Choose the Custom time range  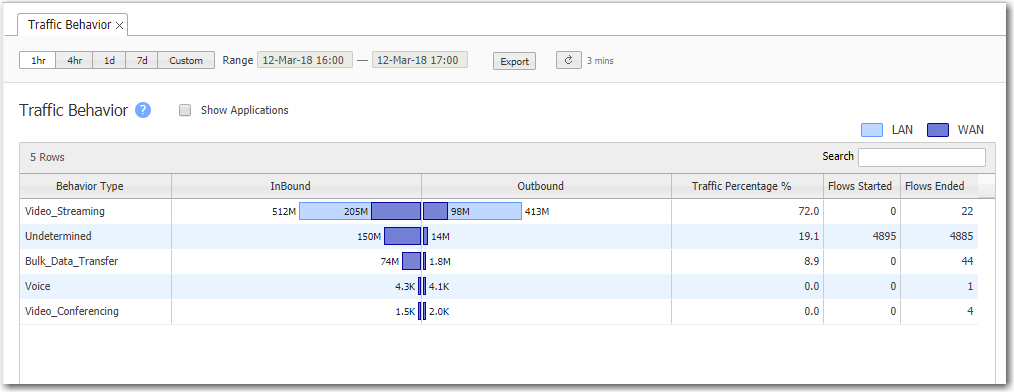(186, 60)
